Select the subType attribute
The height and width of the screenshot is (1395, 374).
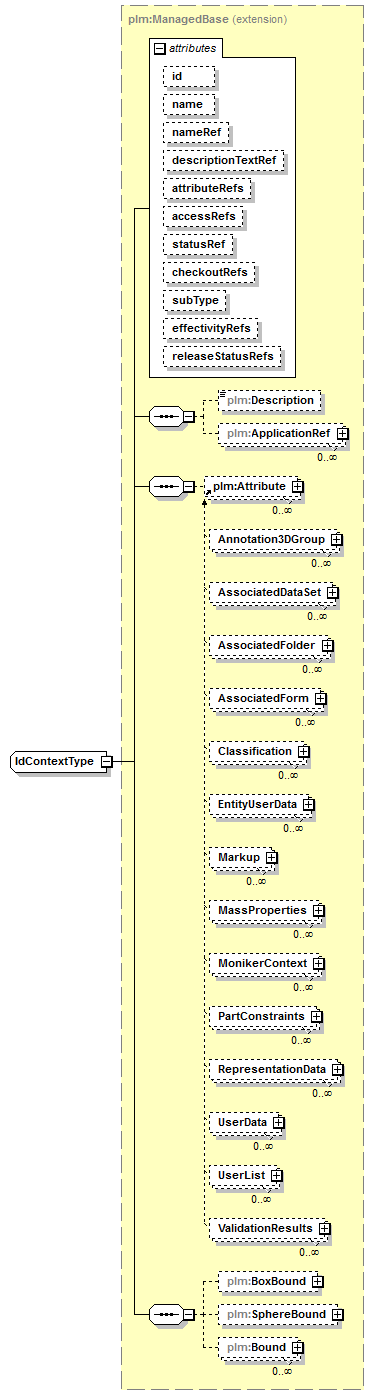point(195,300)
